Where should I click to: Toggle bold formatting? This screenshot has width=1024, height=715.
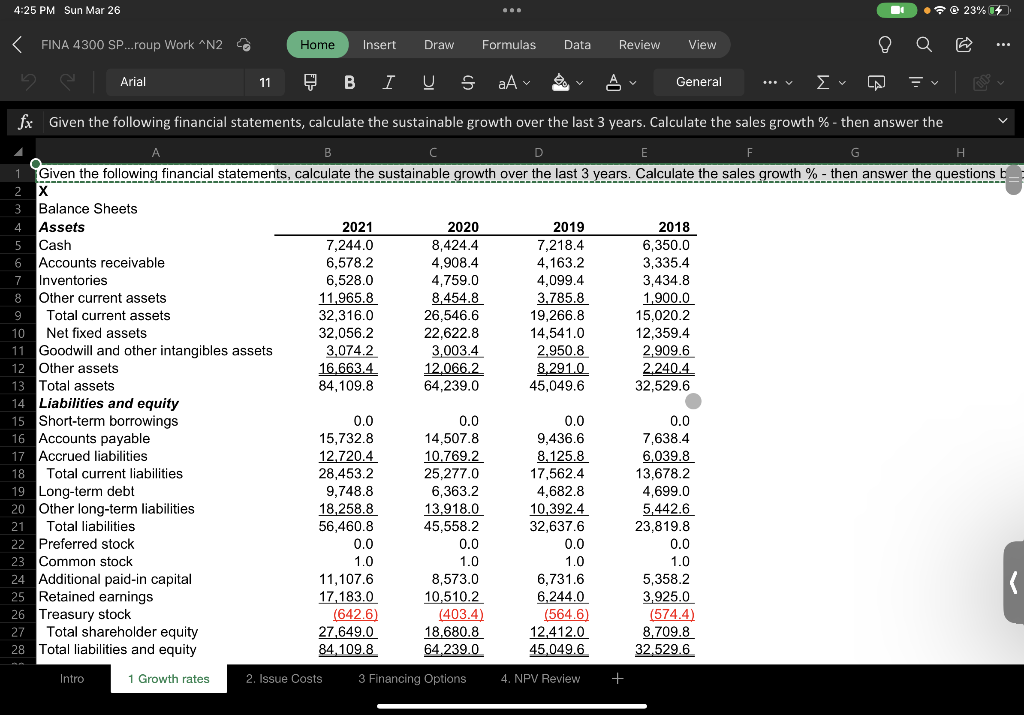[x=350, y=82]
